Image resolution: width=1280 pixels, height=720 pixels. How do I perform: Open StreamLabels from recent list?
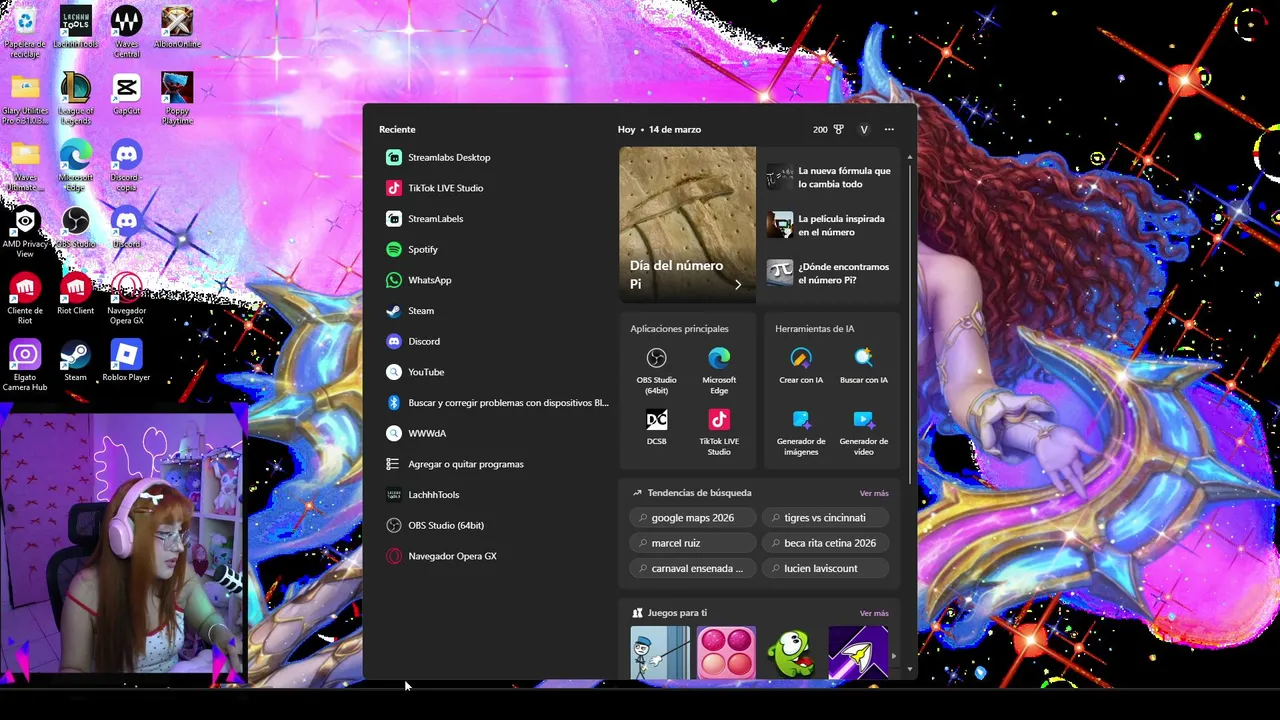click(x=495, y=219)
